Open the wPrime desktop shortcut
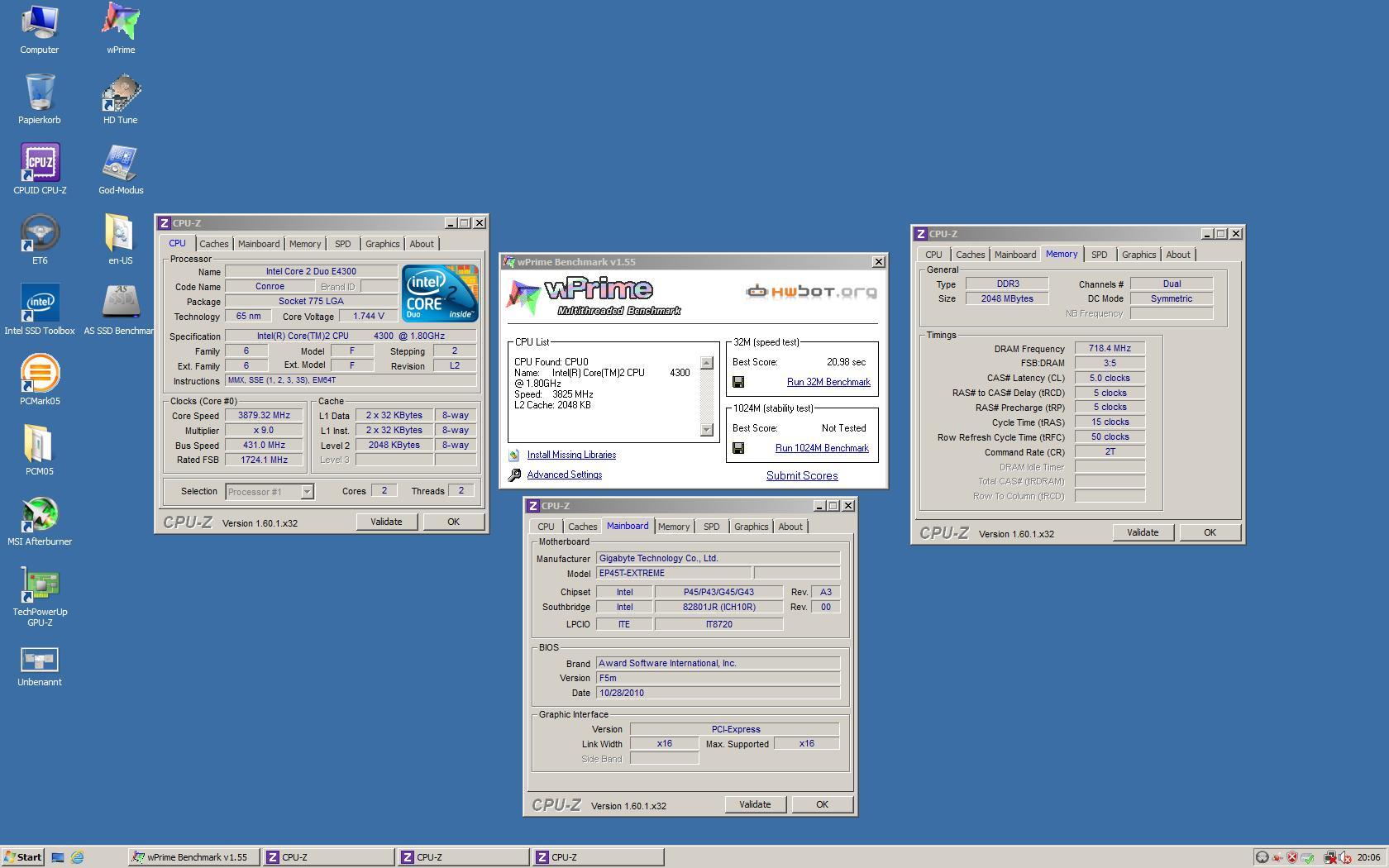This screenshot has height=868, width=1389. click(x=121, y=29)
